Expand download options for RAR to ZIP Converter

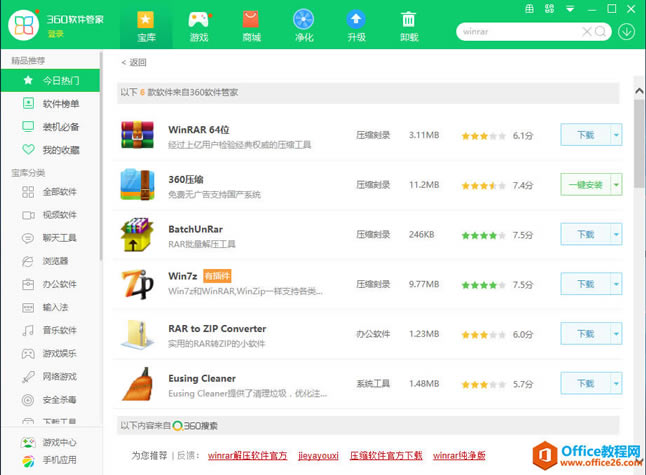pos(616,334)
